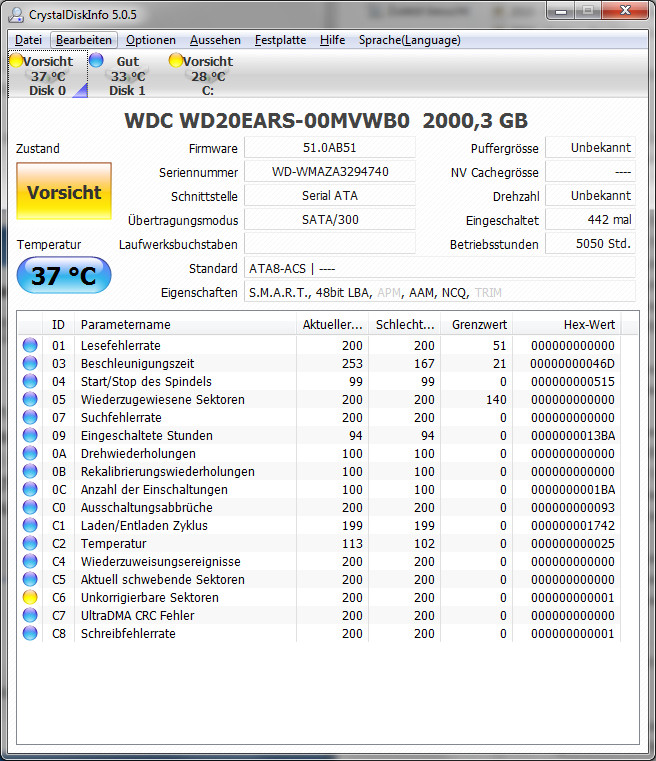Click the Eigenschaften features field
This screenshot has height=761, width=656.
click(x=440, y=292)
